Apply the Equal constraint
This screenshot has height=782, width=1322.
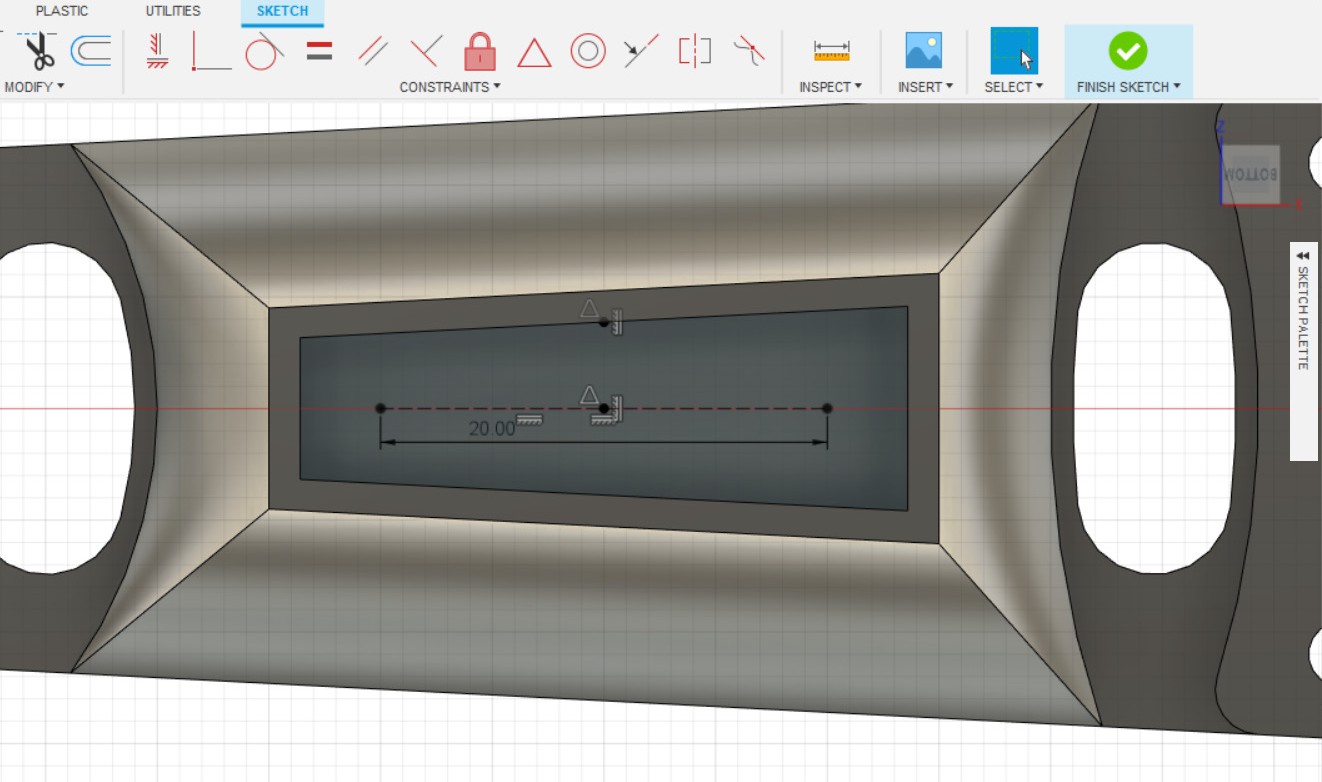(319, 51)
